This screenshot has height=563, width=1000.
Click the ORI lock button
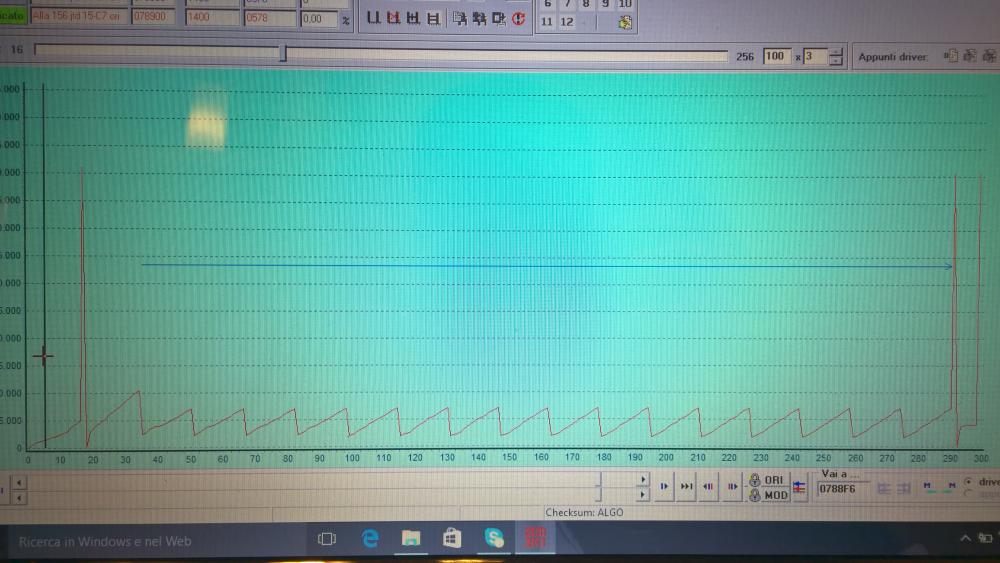click(767, 479)
